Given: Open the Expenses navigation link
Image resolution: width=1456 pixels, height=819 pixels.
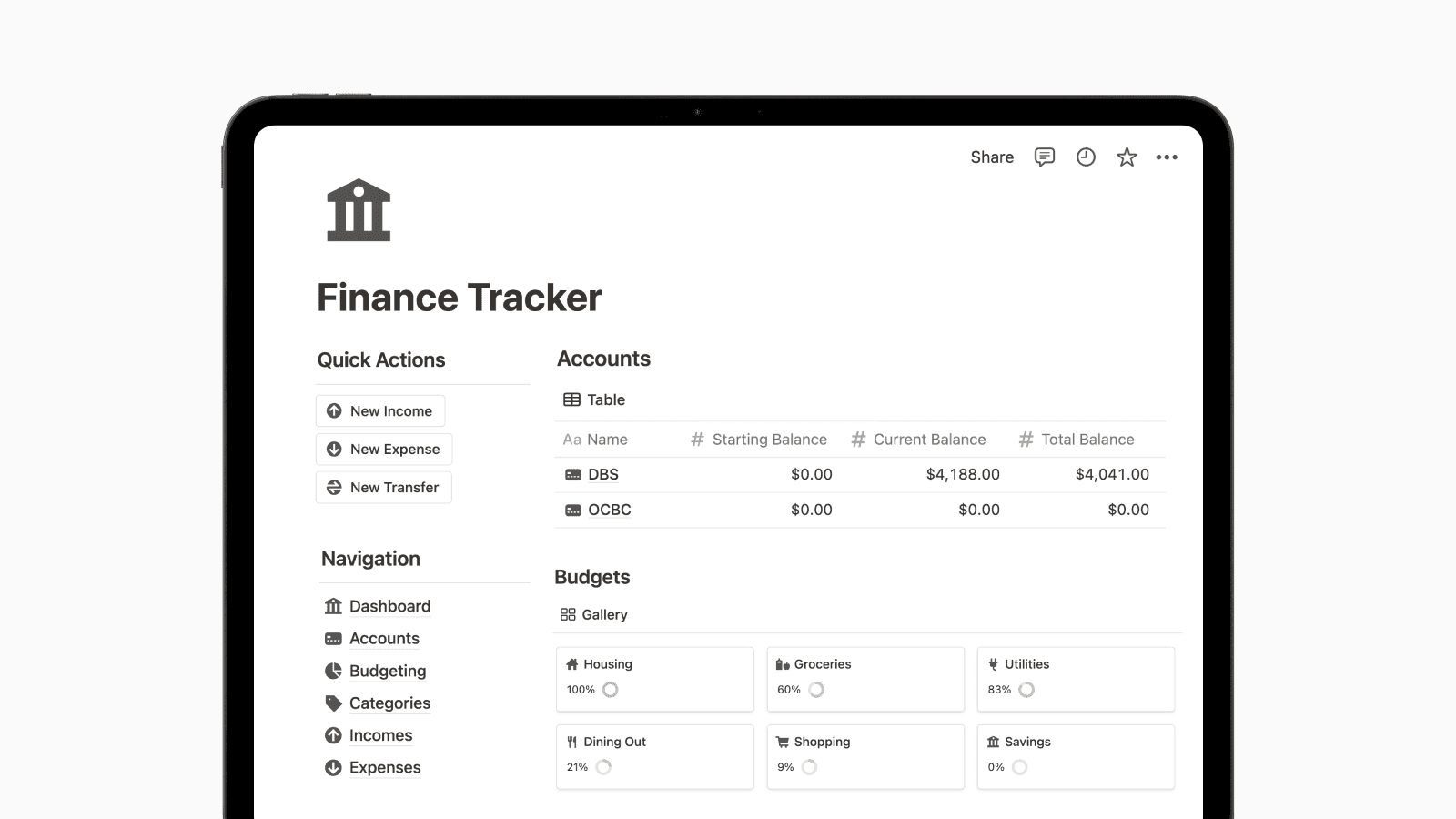Looking at the screenshot, I should click(384, 767).
